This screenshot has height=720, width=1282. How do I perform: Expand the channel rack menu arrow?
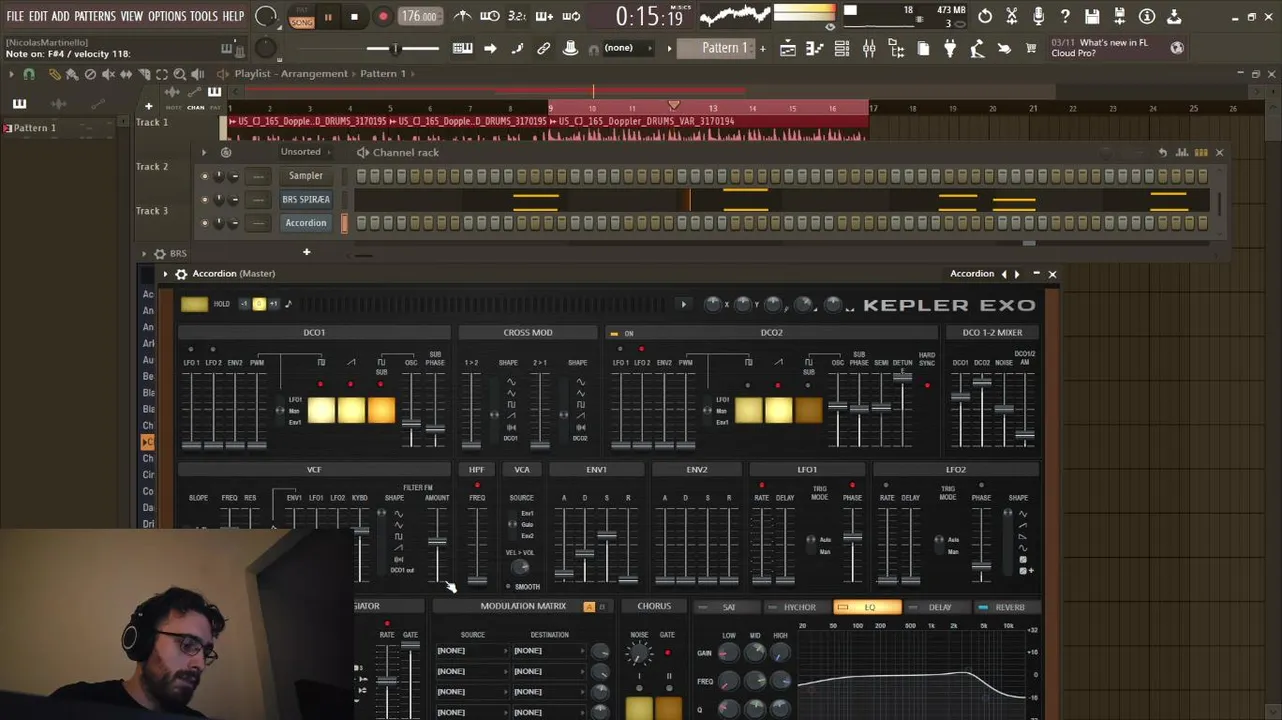(x=203, y=152)
